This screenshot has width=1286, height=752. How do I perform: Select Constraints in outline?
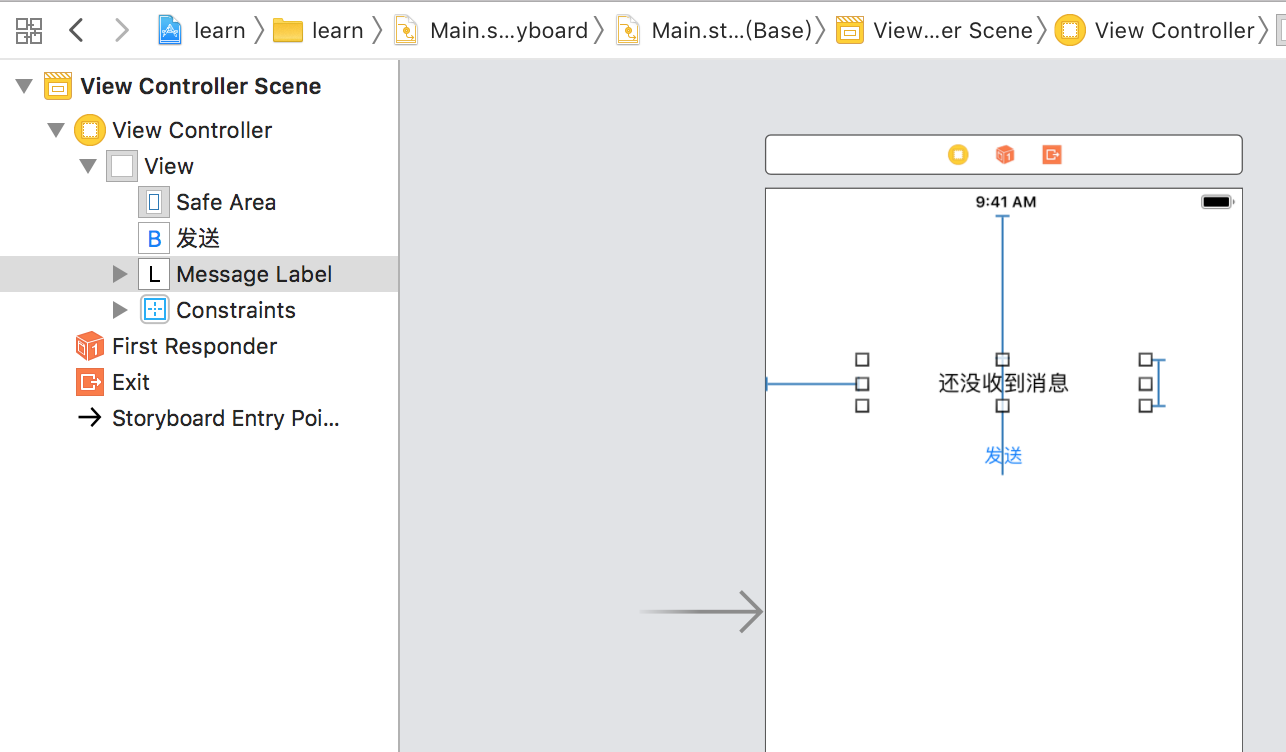click(x=200, y=310)
